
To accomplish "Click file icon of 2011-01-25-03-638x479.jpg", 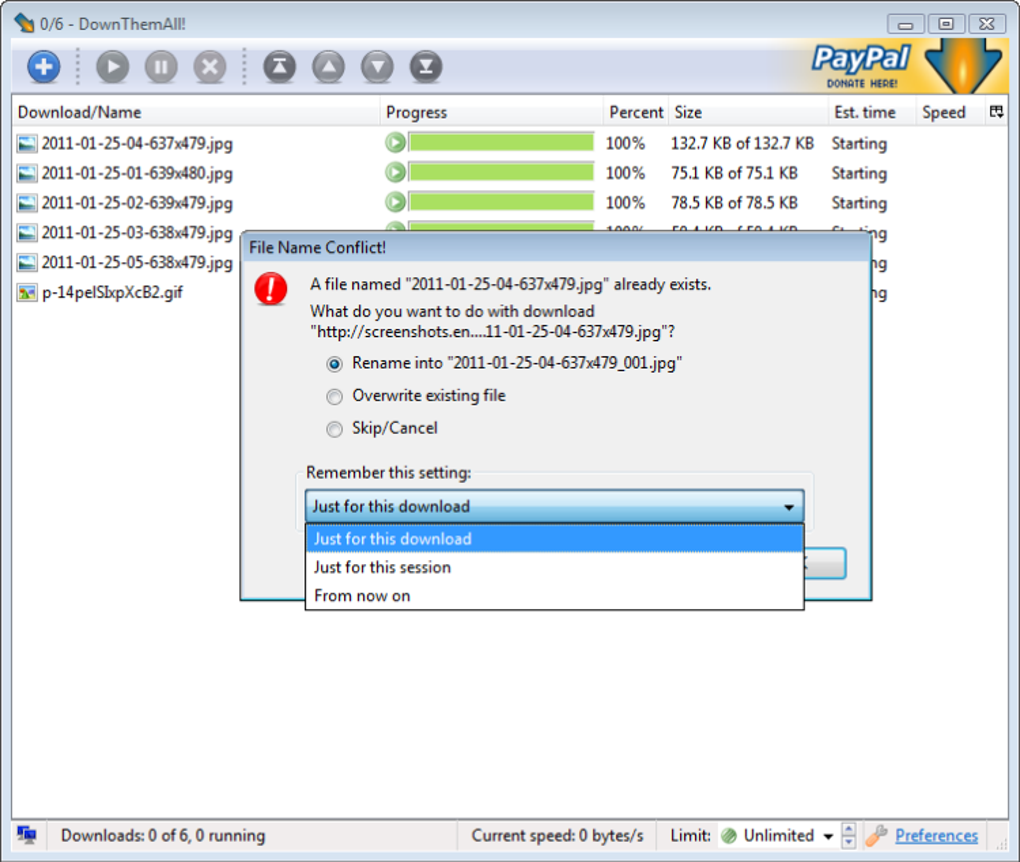I will coord(27,232).
